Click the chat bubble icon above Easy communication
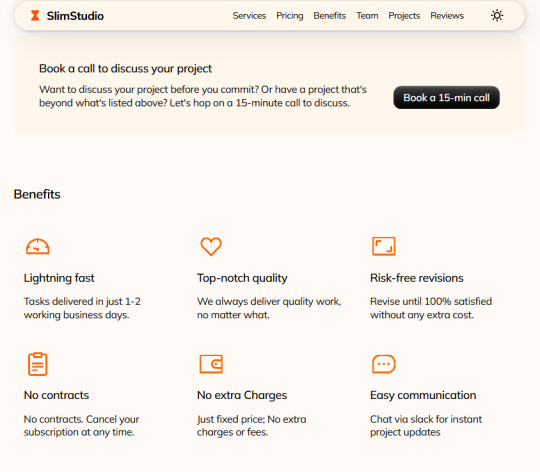 [384, 364]
